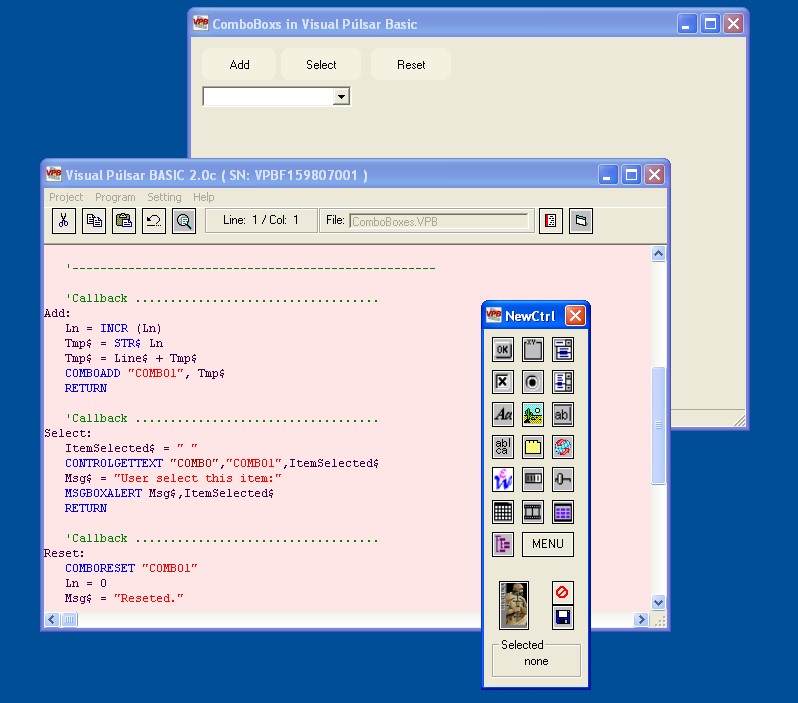Select the film strip video control tool

[x=532, y=512]
